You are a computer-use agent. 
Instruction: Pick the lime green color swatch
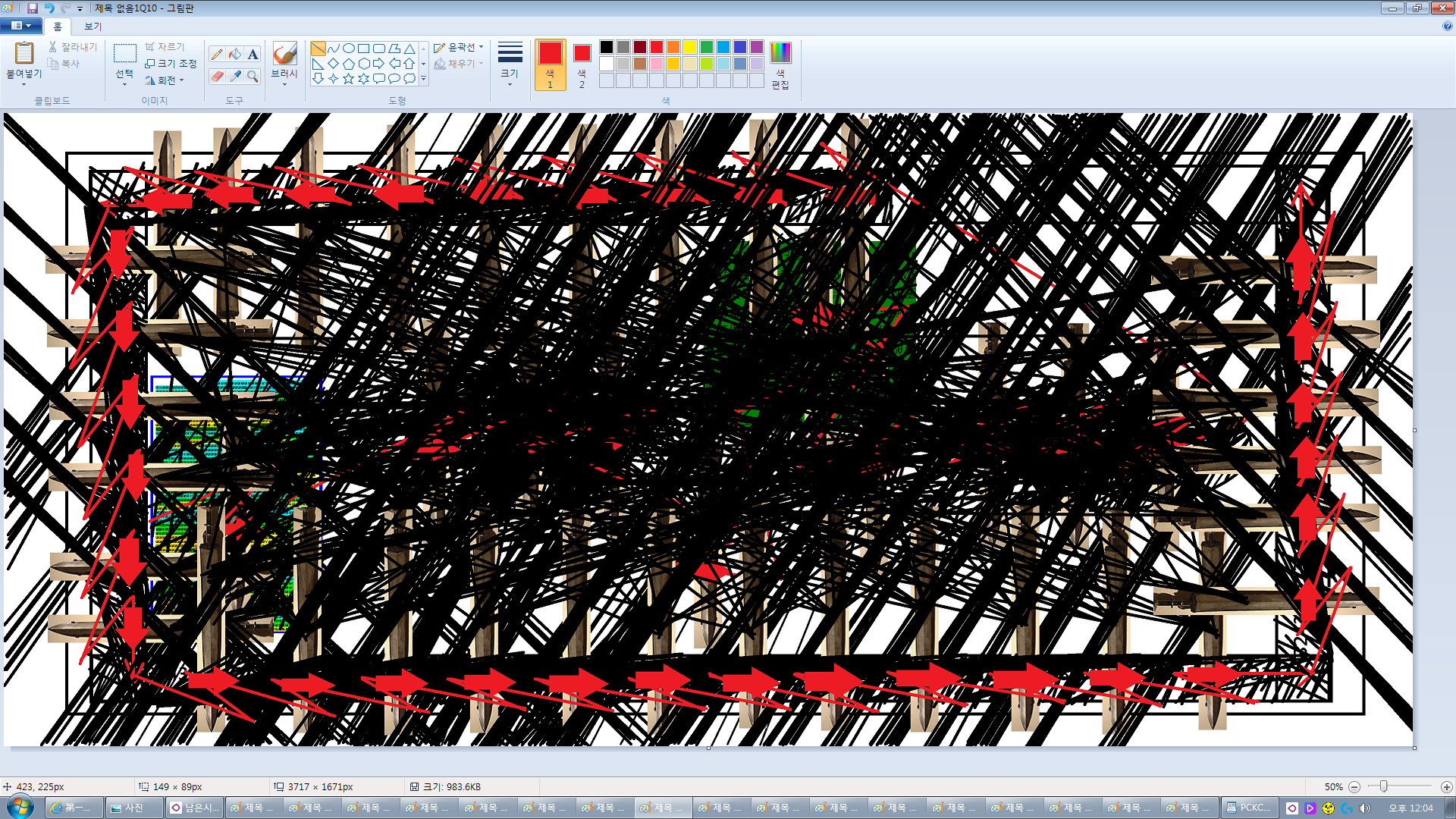coord(707,64)
